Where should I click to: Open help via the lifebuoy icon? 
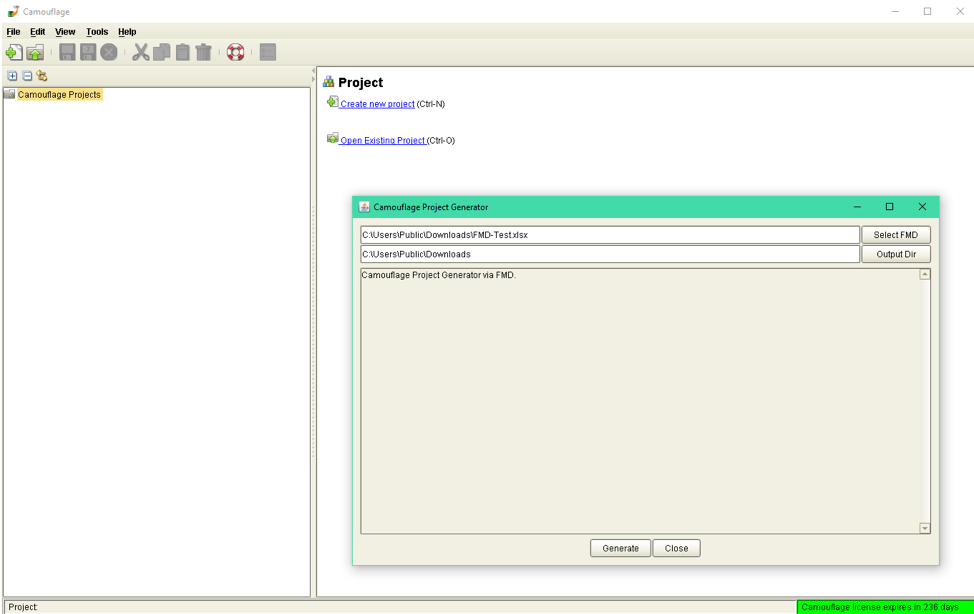[235, 52]
